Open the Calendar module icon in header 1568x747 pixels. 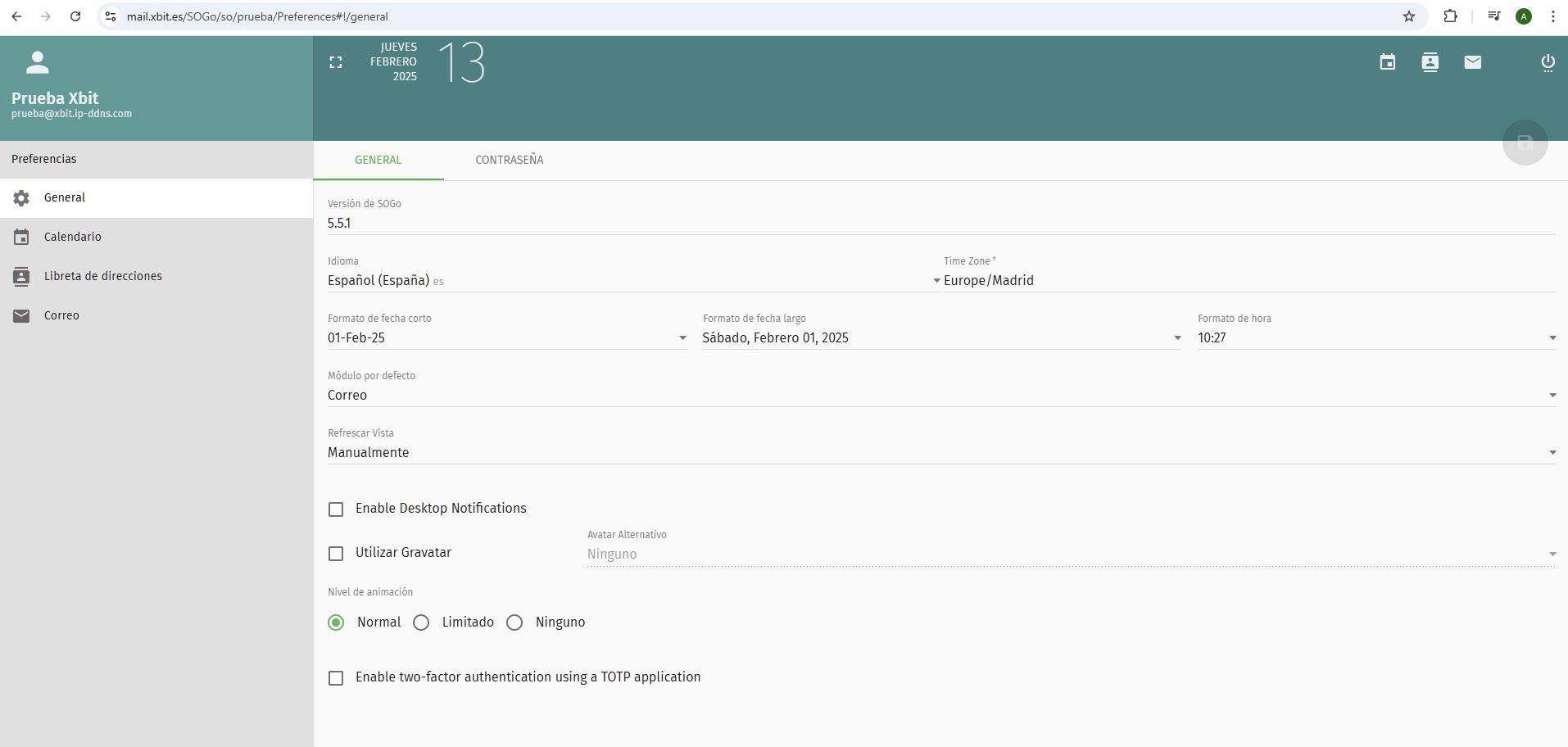pyautogui.click(x=1387, y=62)
